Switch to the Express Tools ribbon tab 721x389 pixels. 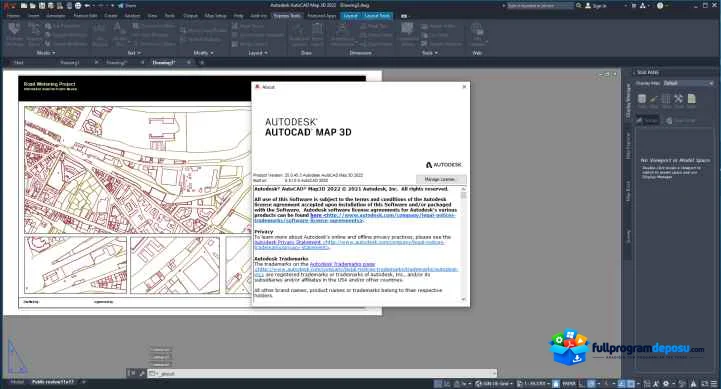tap(287, 16)
